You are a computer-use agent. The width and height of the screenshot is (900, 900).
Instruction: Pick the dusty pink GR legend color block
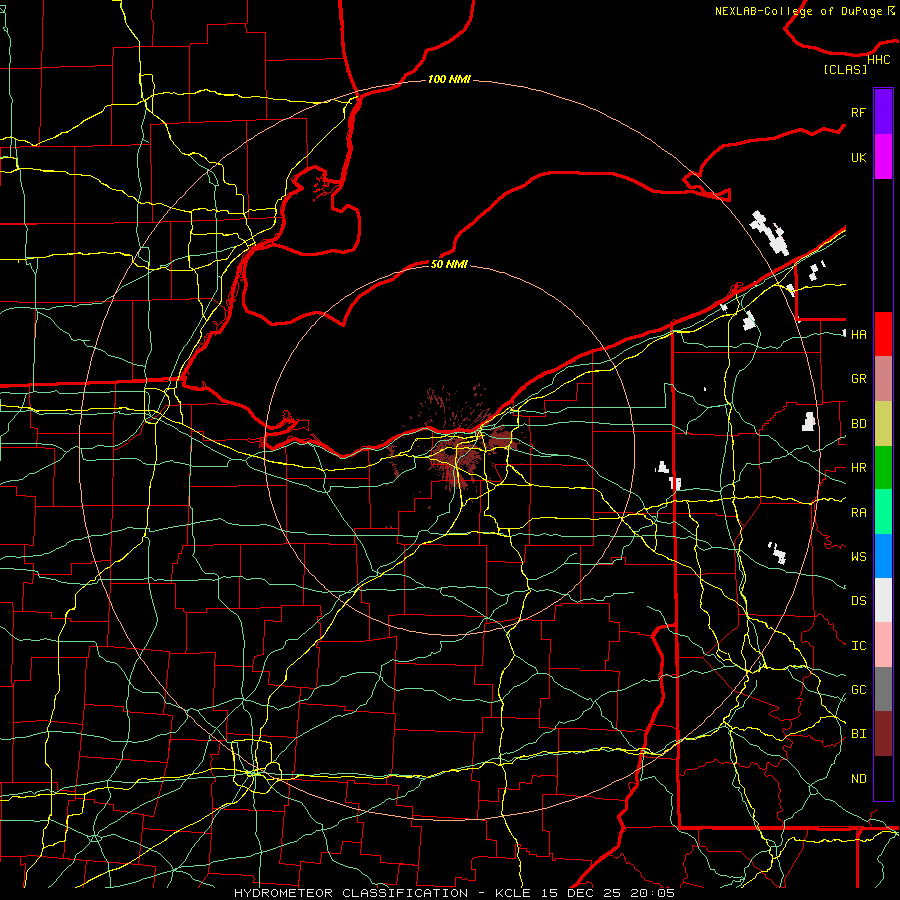click(883, 379)
